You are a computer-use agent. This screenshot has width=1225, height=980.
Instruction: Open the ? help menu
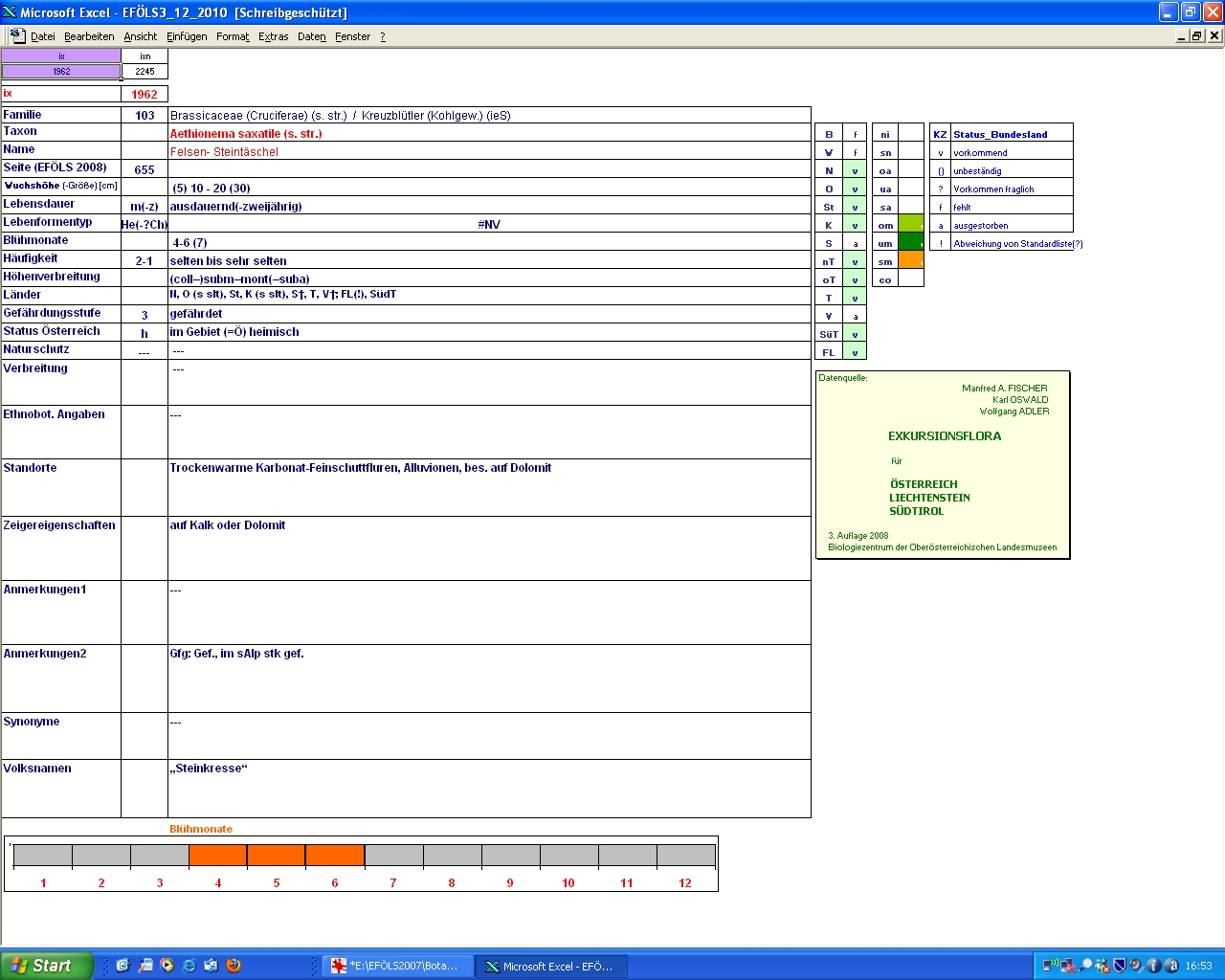[x=383, y=36]
